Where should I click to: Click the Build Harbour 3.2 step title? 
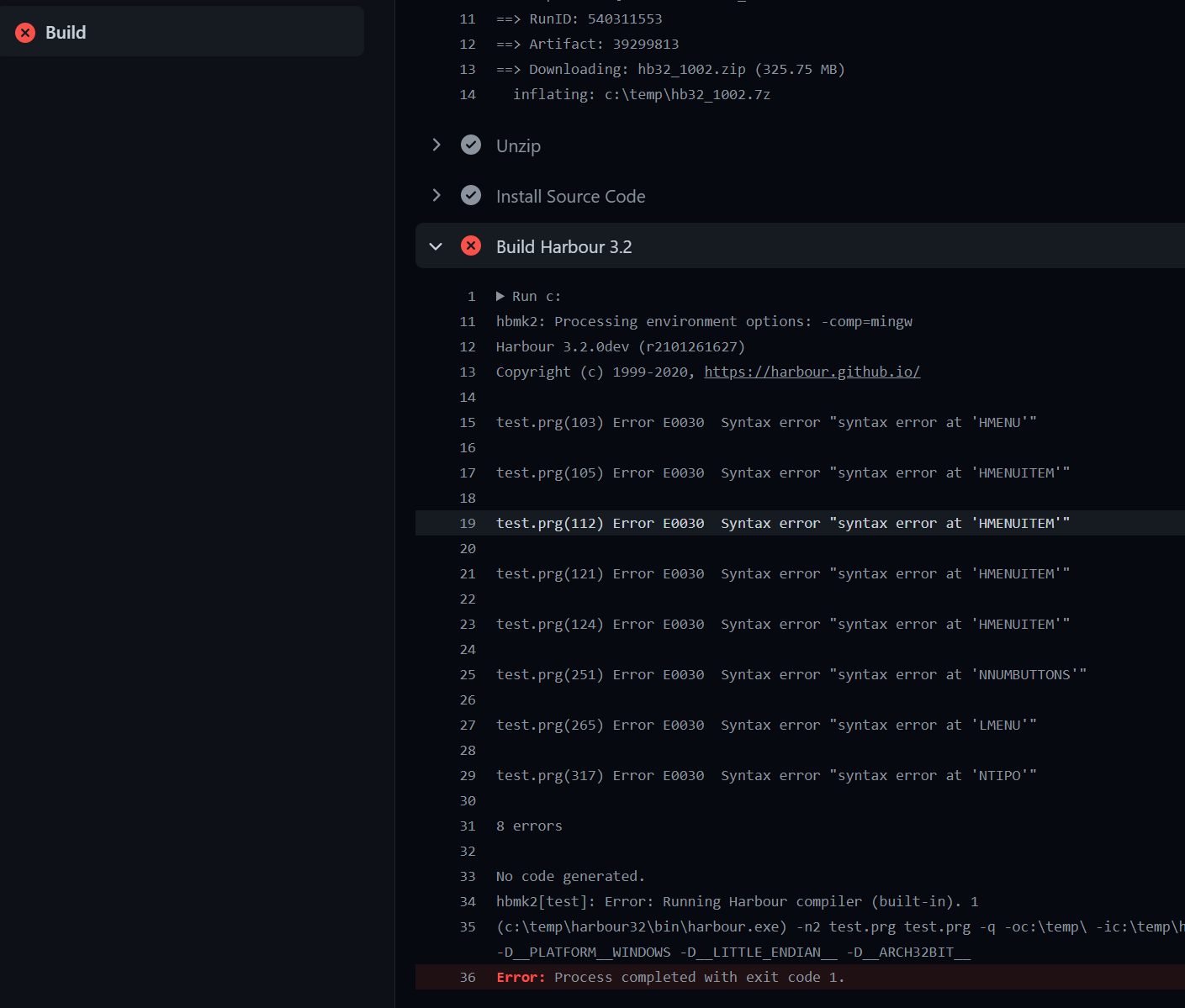click(x=563, y=247)
